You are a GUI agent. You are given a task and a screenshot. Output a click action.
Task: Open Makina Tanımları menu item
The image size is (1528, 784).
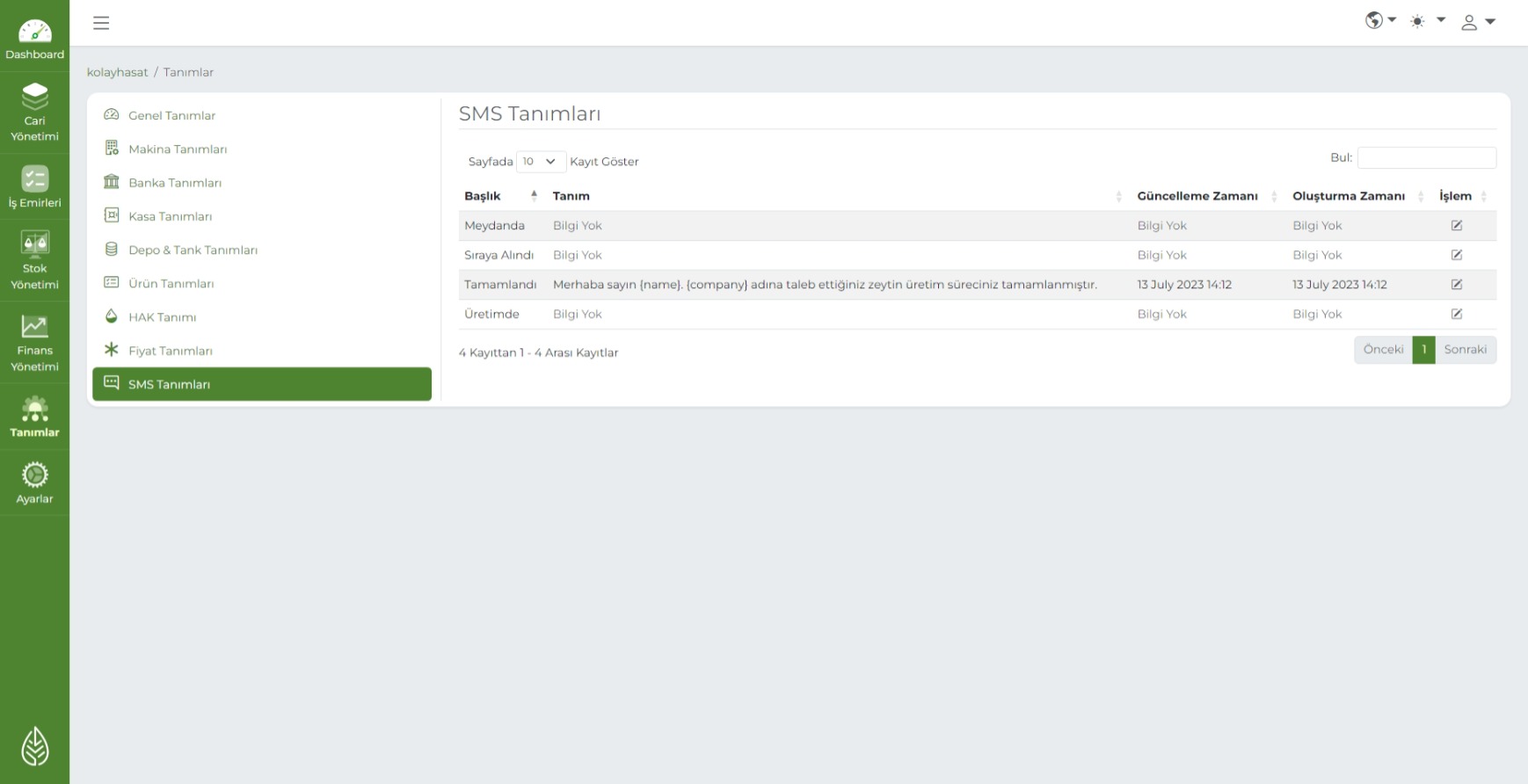tap(262, 149)
